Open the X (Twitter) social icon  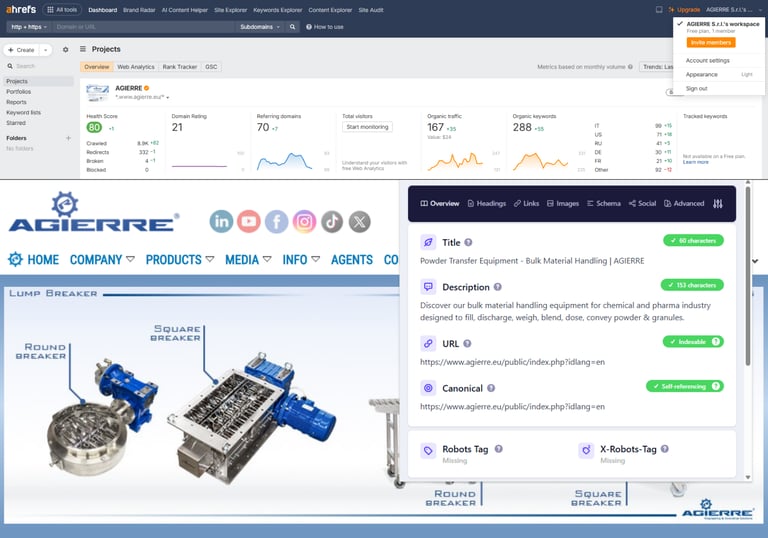coord(360,221)
